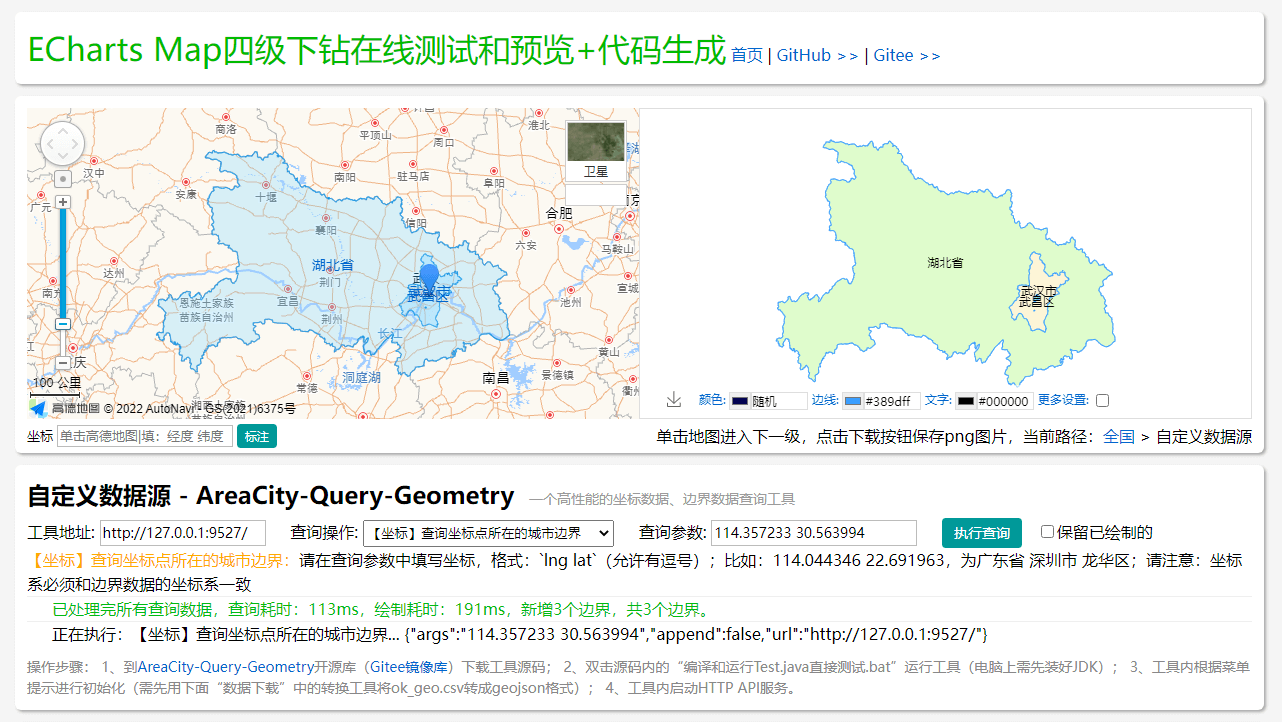Viewport: 1282px width, 722px height.
Task: Click the zoom slider handle on the map
Action: pos(63,324)
